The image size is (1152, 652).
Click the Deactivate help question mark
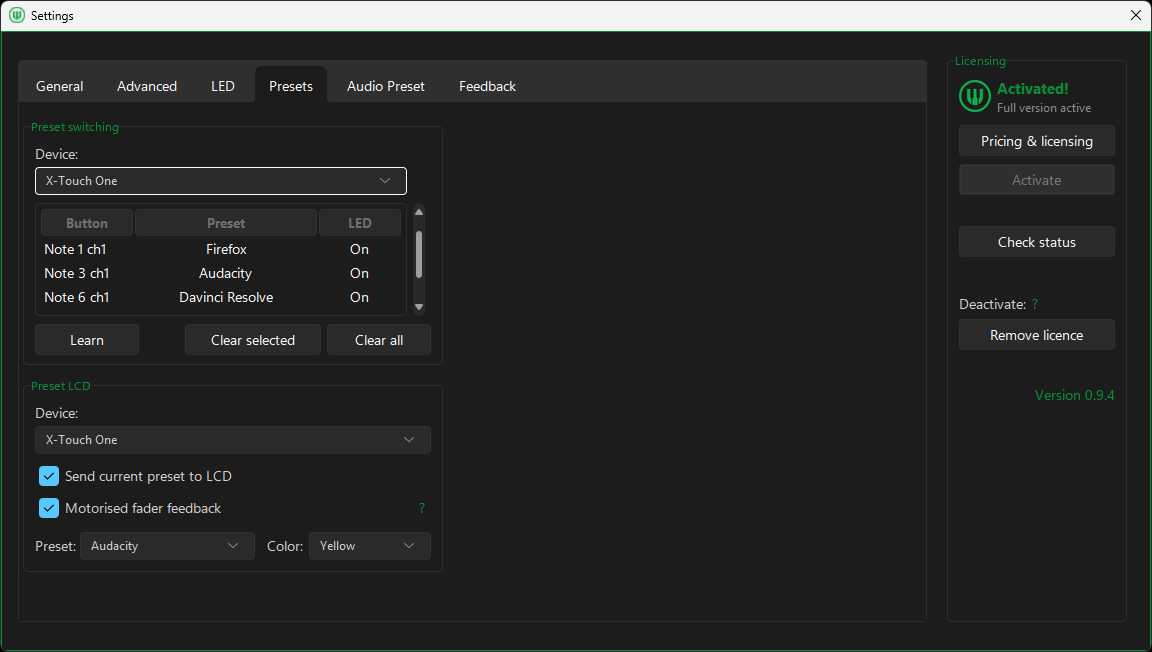pyautogui.click(x=1035, y=304)
